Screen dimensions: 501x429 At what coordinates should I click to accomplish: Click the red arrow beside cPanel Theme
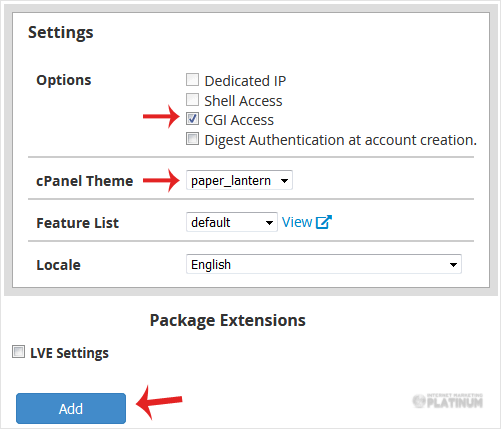tap(161, 180)
